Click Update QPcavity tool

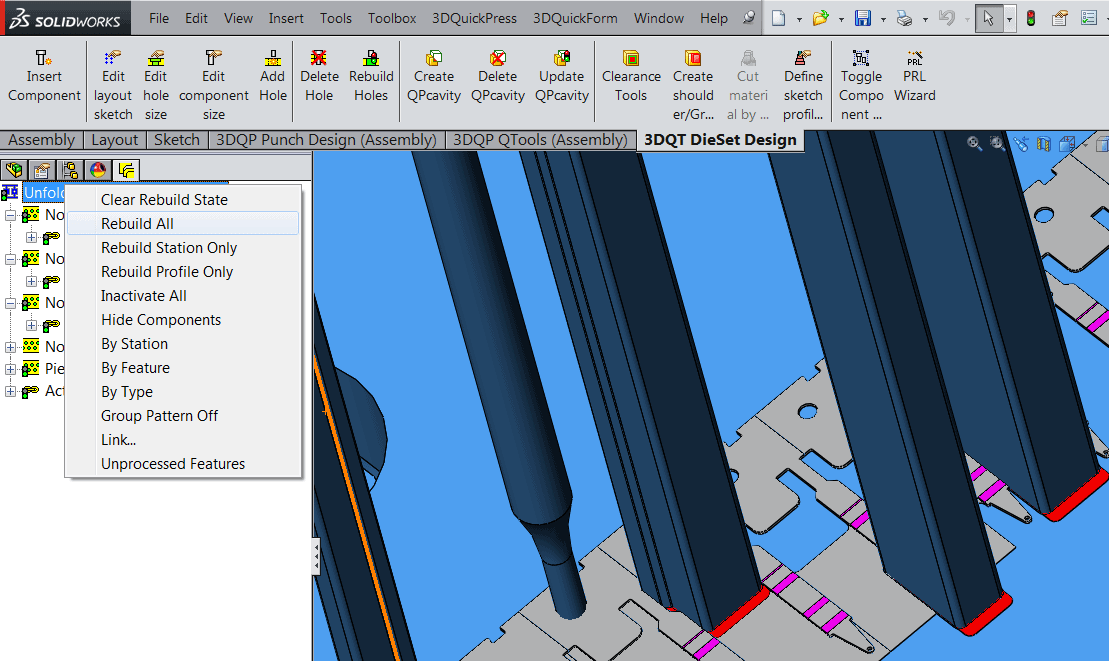coord(562,76)
